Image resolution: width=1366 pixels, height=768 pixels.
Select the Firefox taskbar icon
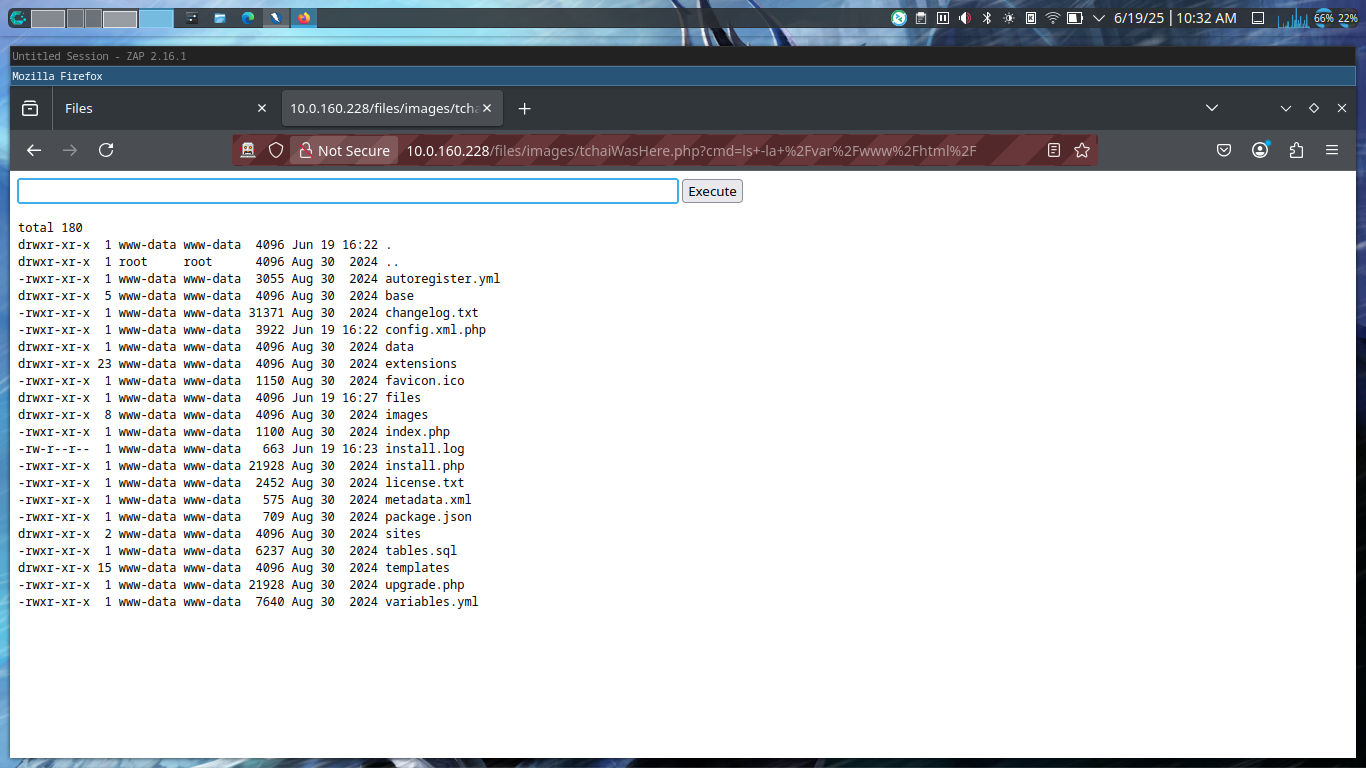[x=303, y=18]
